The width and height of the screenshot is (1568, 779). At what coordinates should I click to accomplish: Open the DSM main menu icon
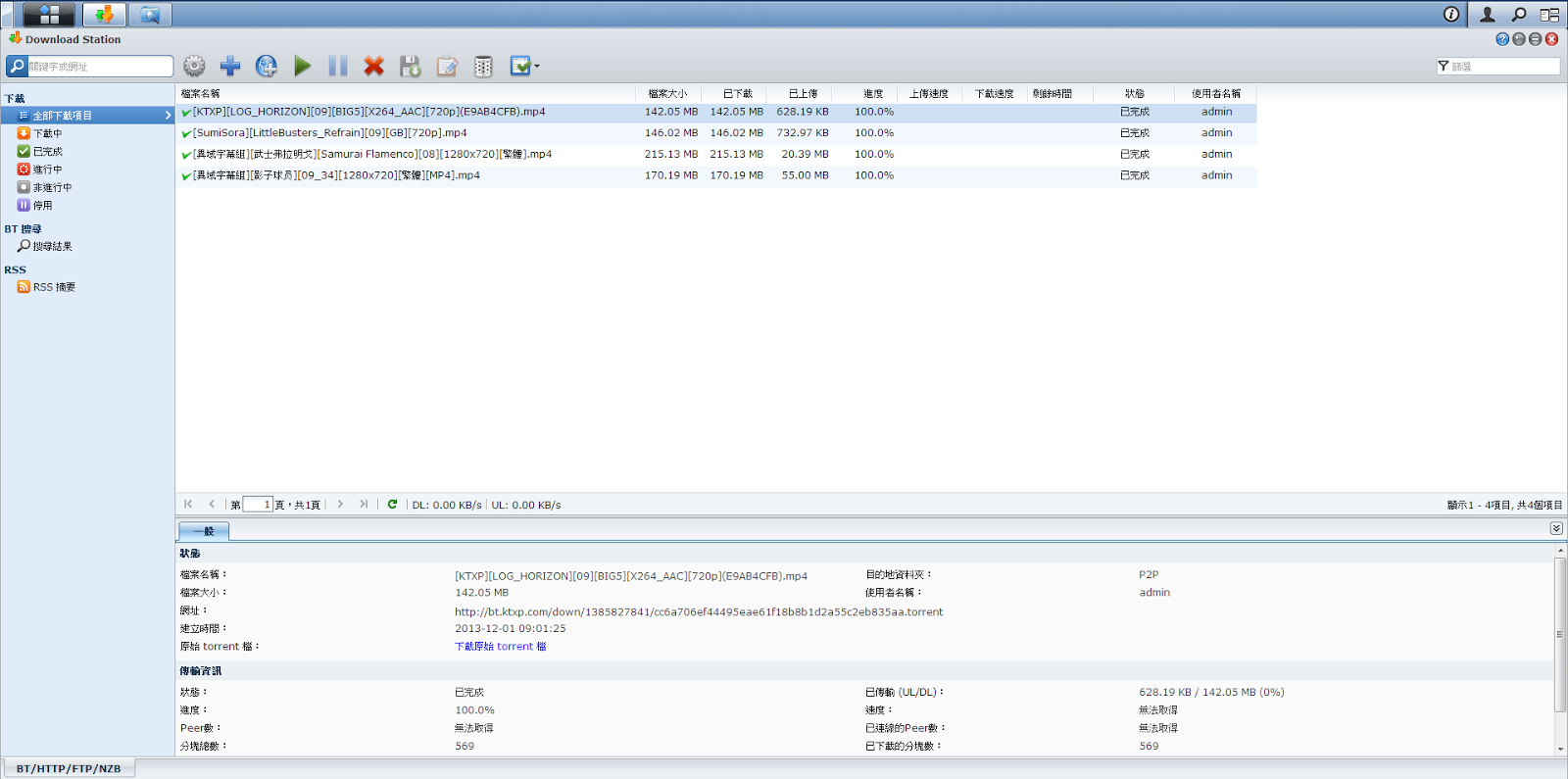(x=49, y=14)
